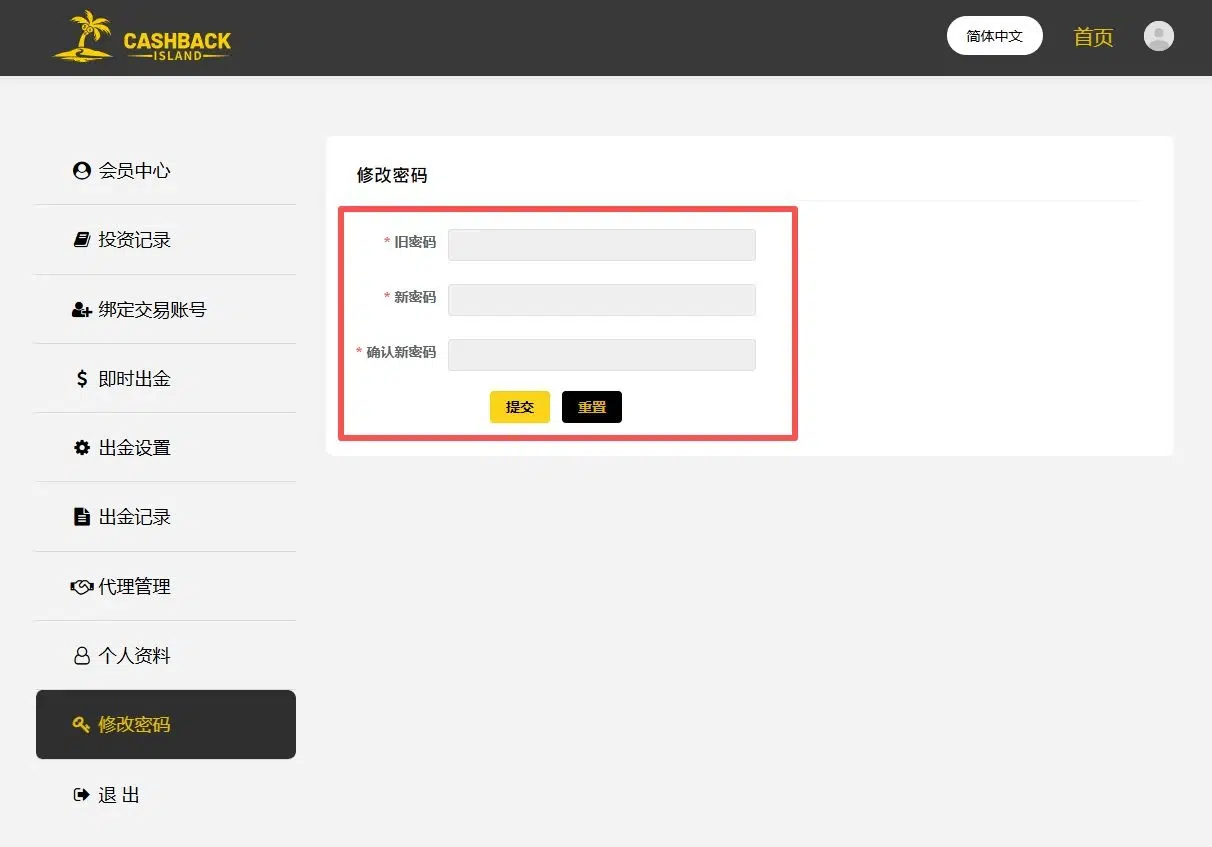Click the 投资记录 book icon
The width and height of the screenshot is (1212, 847).
point(82,240)
